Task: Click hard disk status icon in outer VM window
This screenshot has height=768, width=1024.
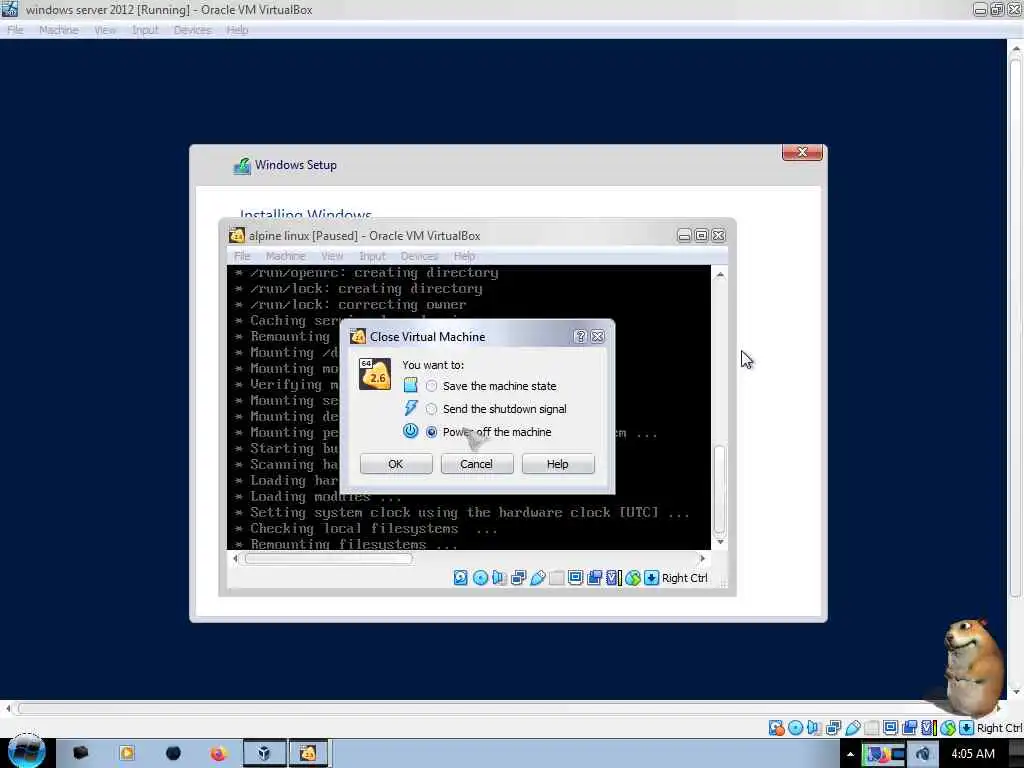Action: [x=776, y=728]
